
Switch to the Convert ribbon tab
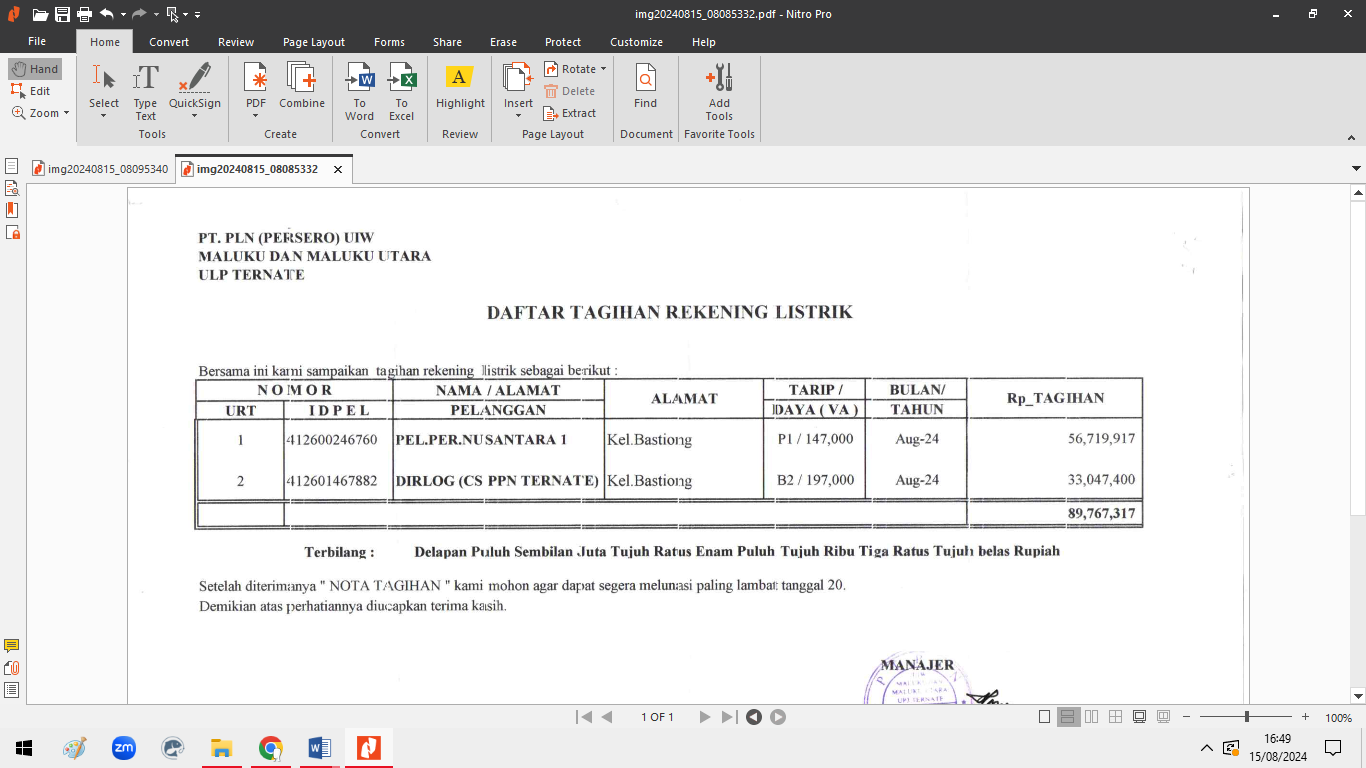(x=169, y=42)
